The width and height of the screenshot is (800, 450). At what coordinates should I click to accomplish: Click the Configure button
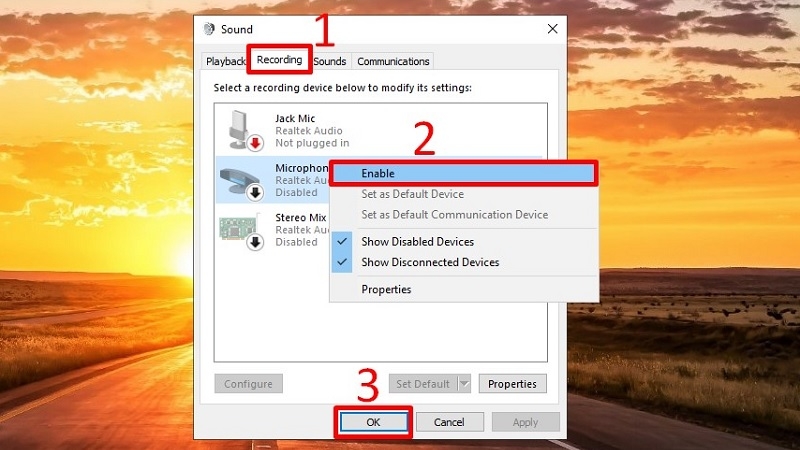248,384
